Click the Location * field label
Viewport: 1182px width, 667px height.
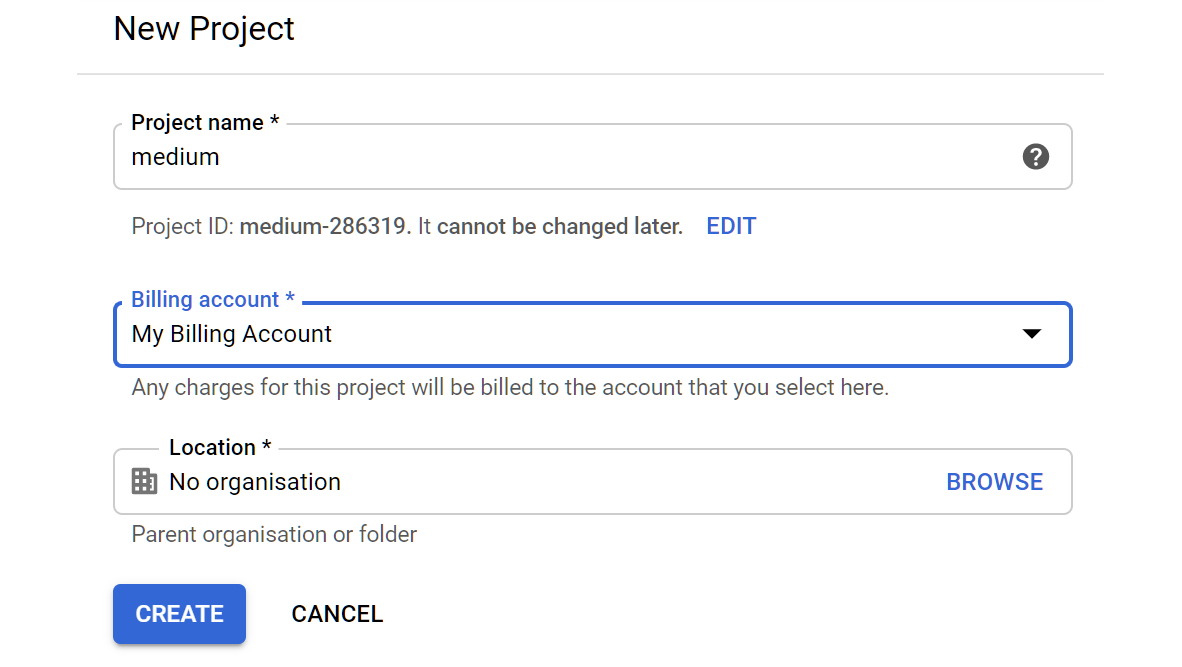tap(220, 447)
